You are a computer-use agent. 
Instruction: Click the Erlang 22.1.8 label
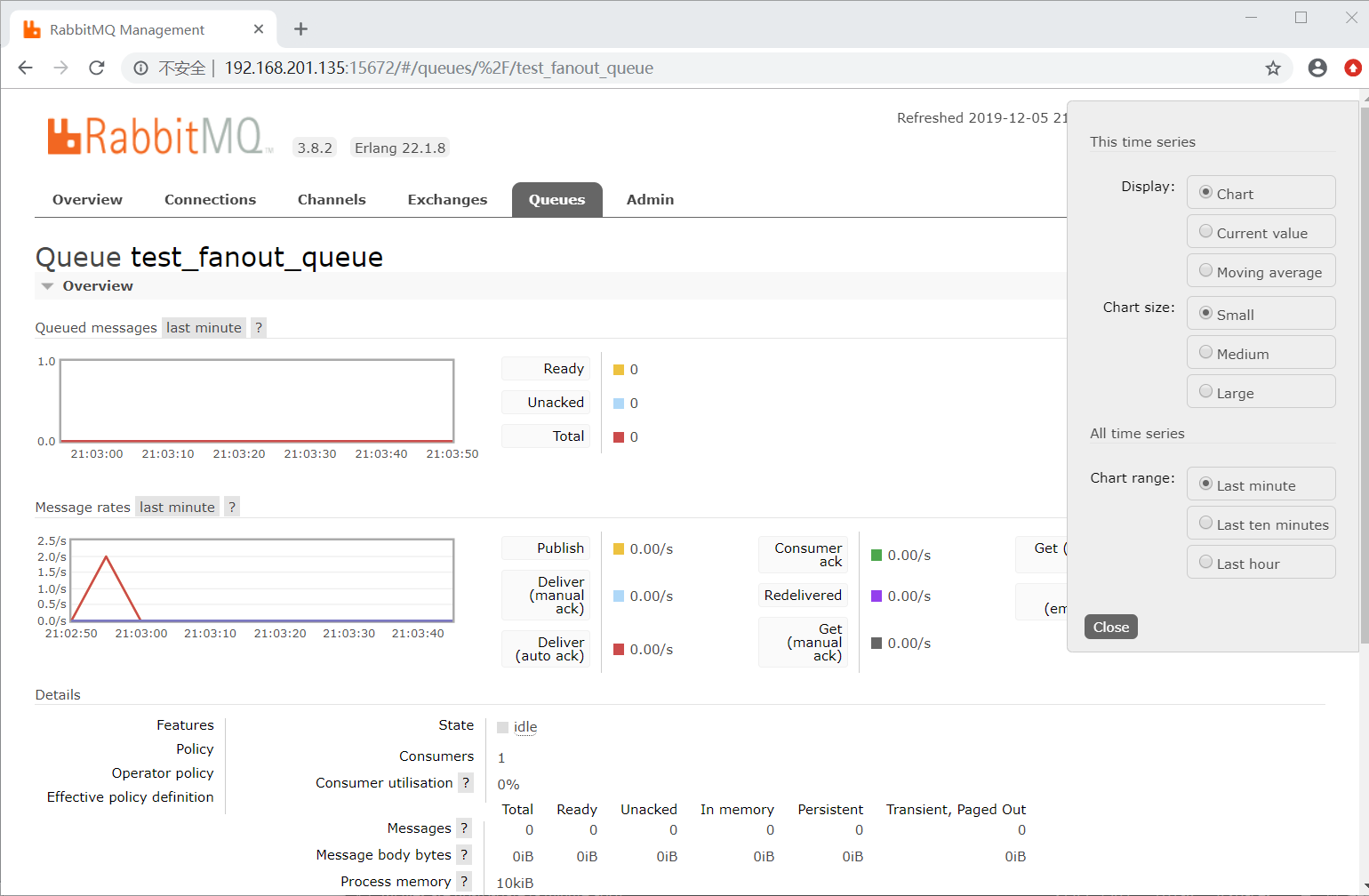point(400,148)
